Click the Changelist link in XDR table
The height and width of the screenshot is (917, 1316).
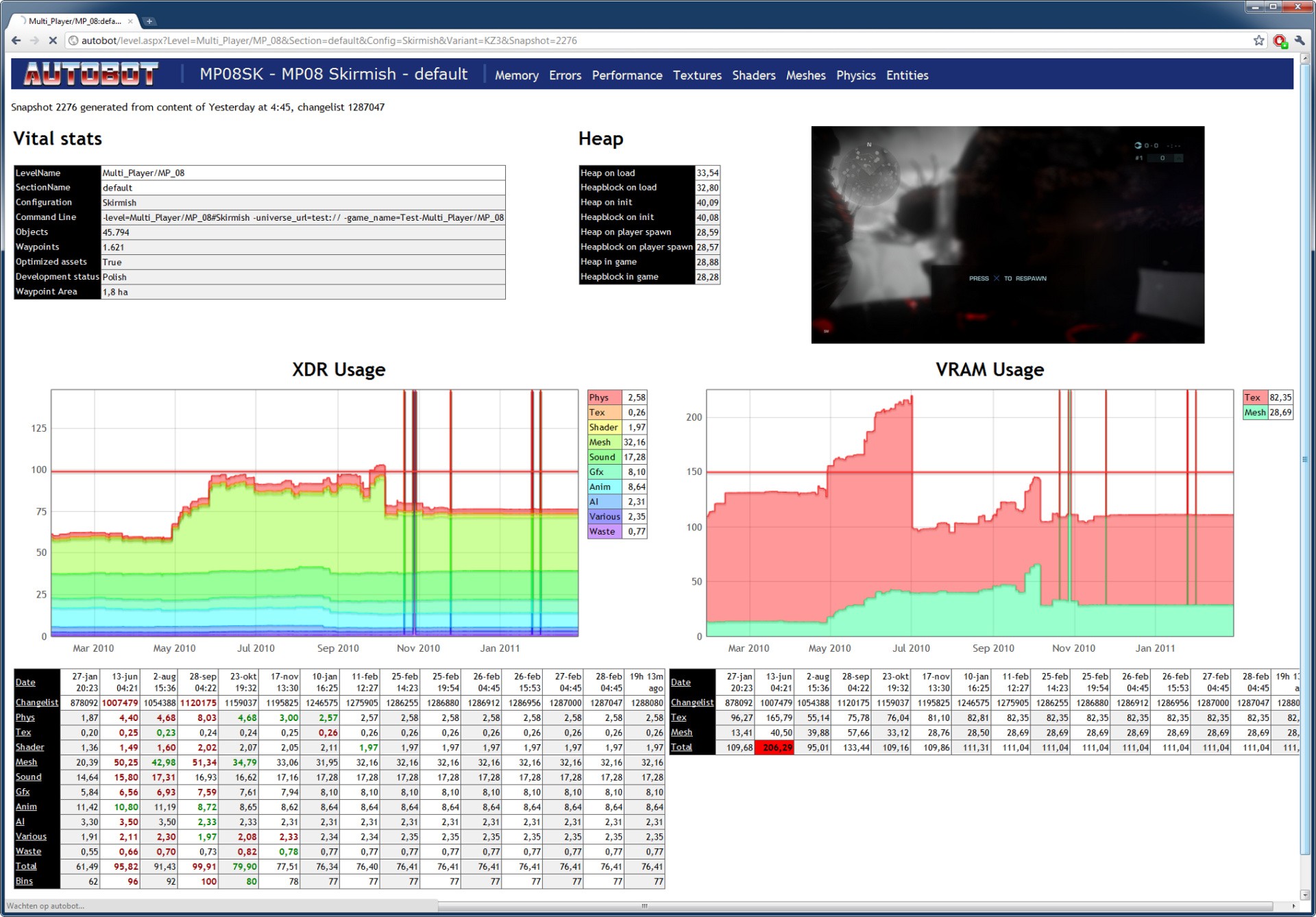tap(37, 702)
